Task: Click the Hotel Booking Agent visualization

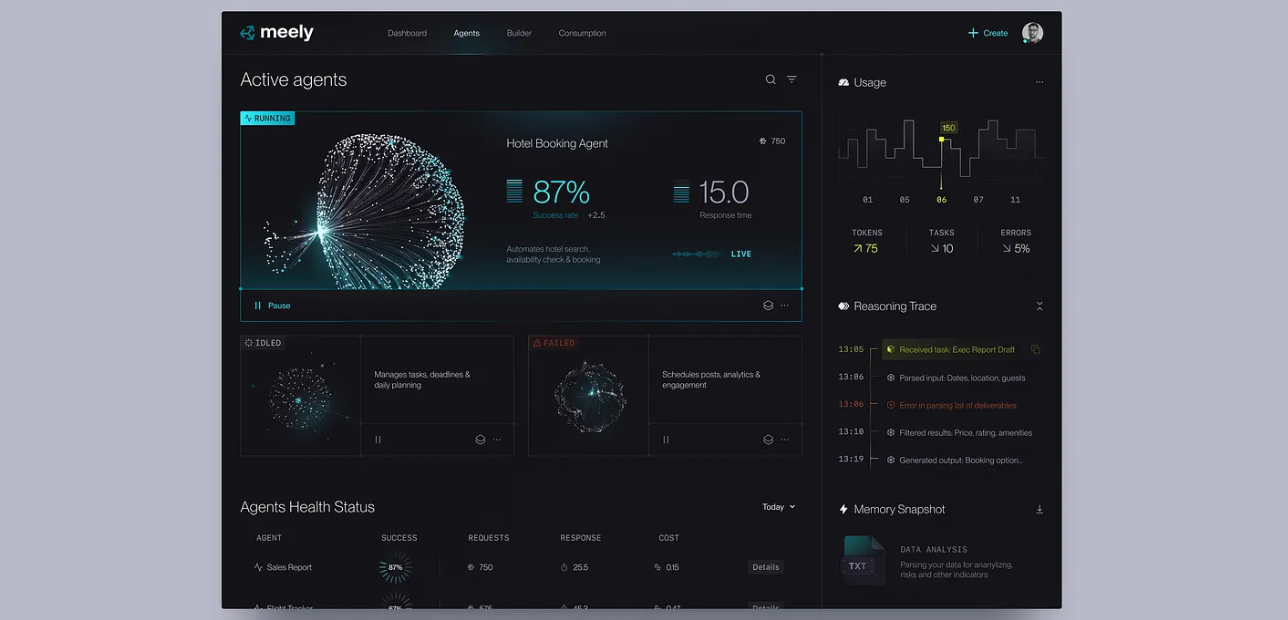Action: tap(365, 210)
